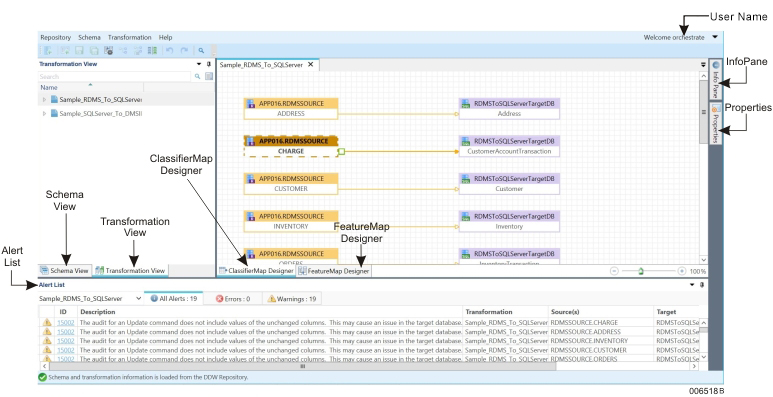Expand Sample_SQLServer_To_DMSII tree node
The height and width of the screenshot is (397, 773).
tap(44, 113)
